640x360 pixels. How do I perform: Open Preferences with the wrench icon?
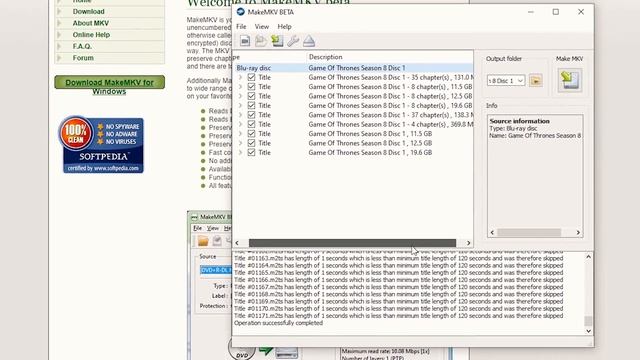coord(293,41)
